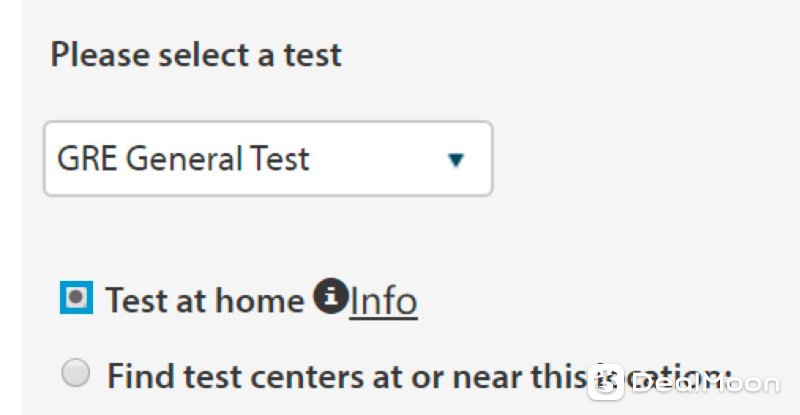Click 'Find test centers at or near' label
This screenshot has width=800, height=415.
(317, 377)
